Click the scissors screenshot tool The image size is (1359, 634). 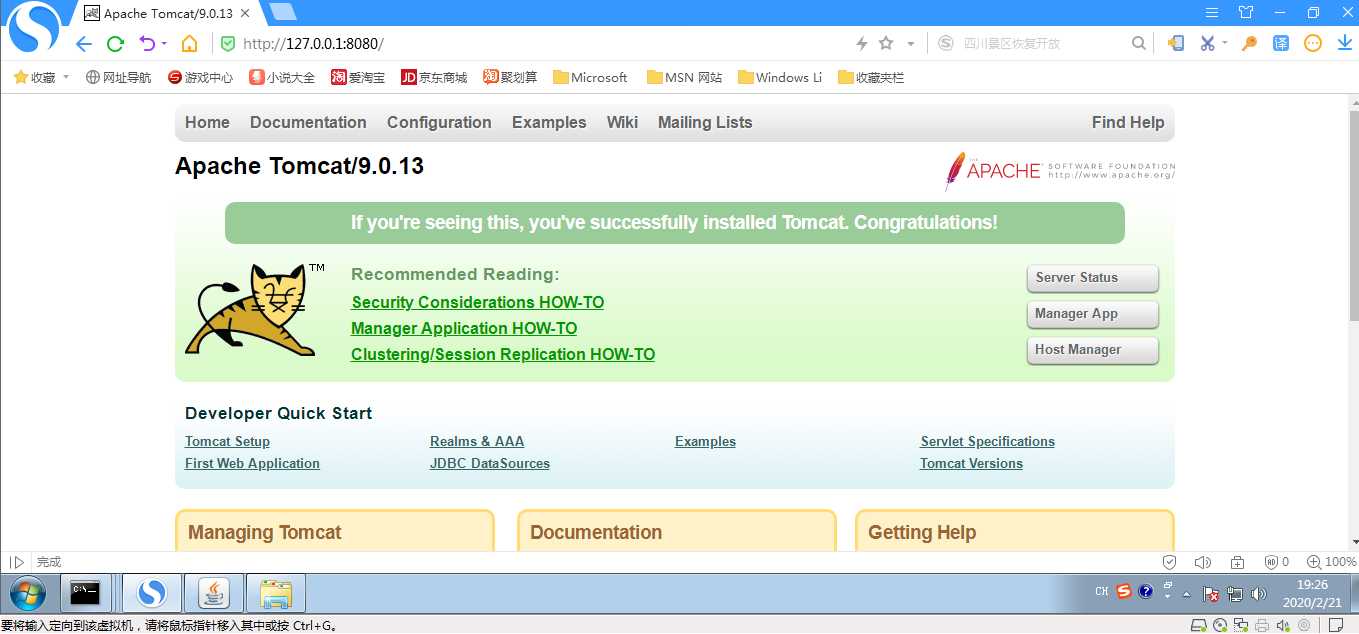pyautogui.click(x=1207, y=43)
